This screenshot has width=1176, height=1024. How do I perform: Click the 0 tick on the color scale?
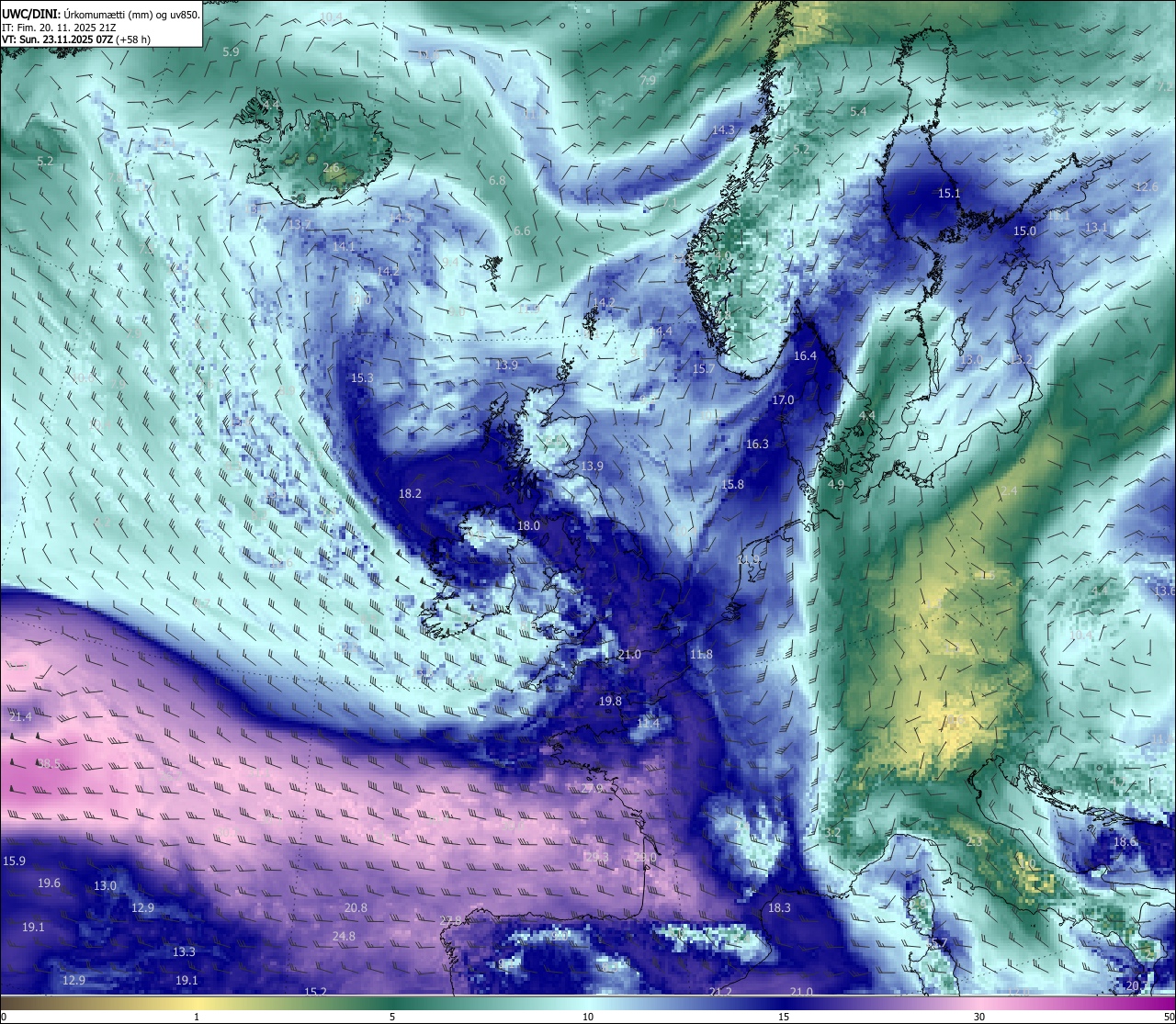tap(4, 1017)
